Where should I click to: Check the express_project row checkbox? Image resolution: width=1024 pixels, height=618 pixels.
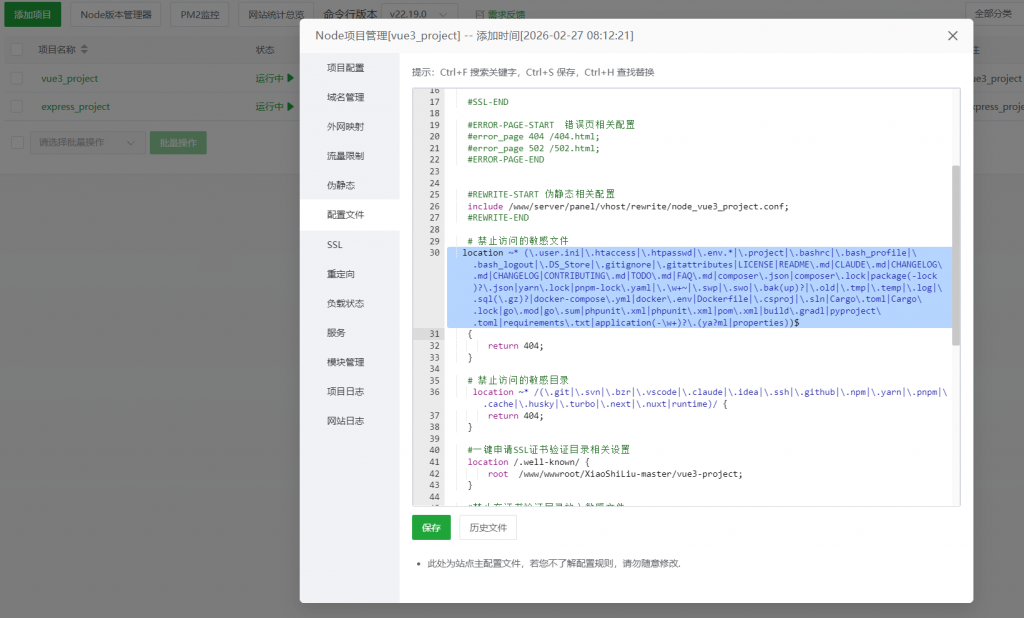pos(17,107)
